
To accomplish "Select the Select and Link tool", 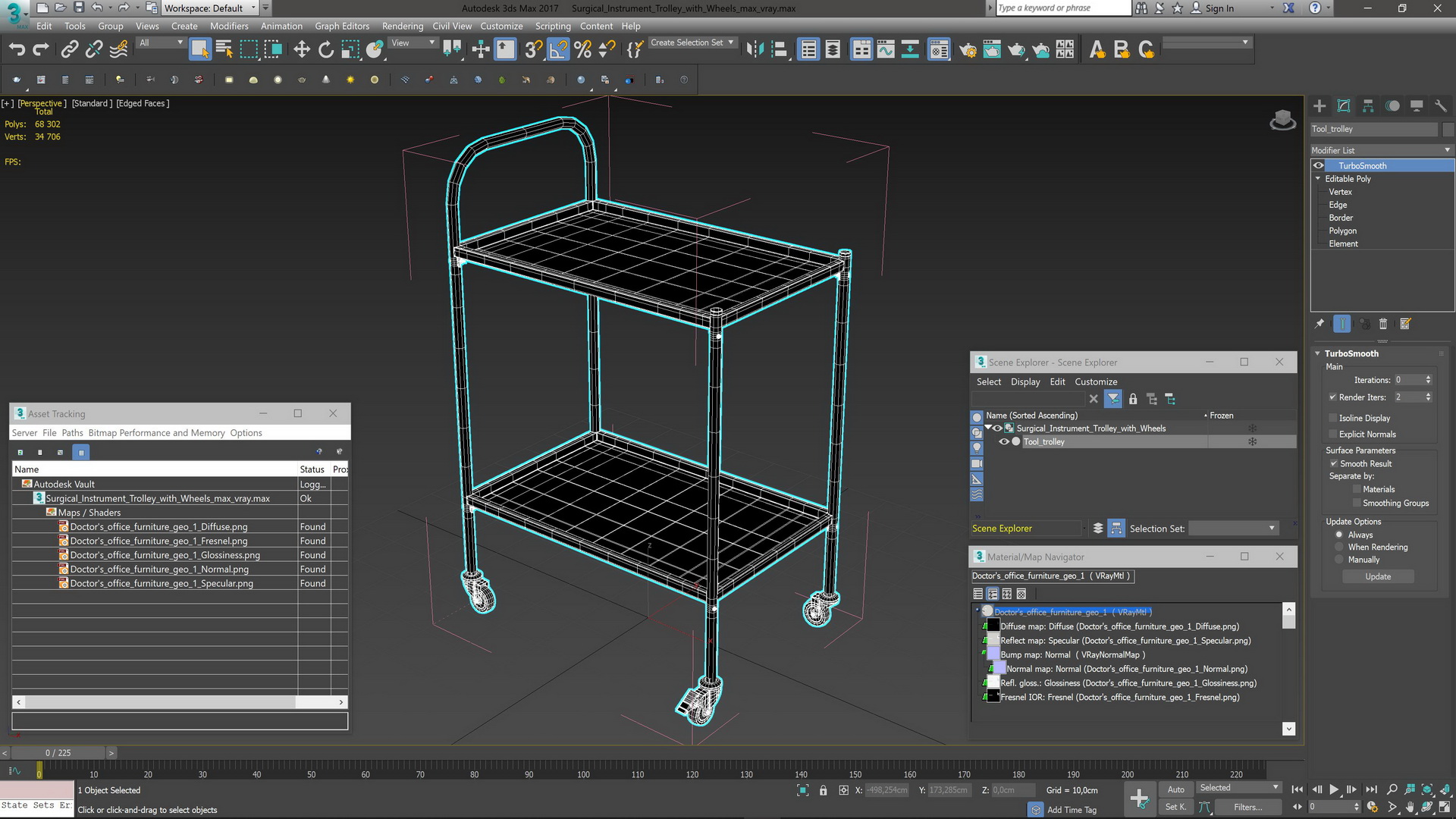I will pyautogui.click(x=69, y=50).
